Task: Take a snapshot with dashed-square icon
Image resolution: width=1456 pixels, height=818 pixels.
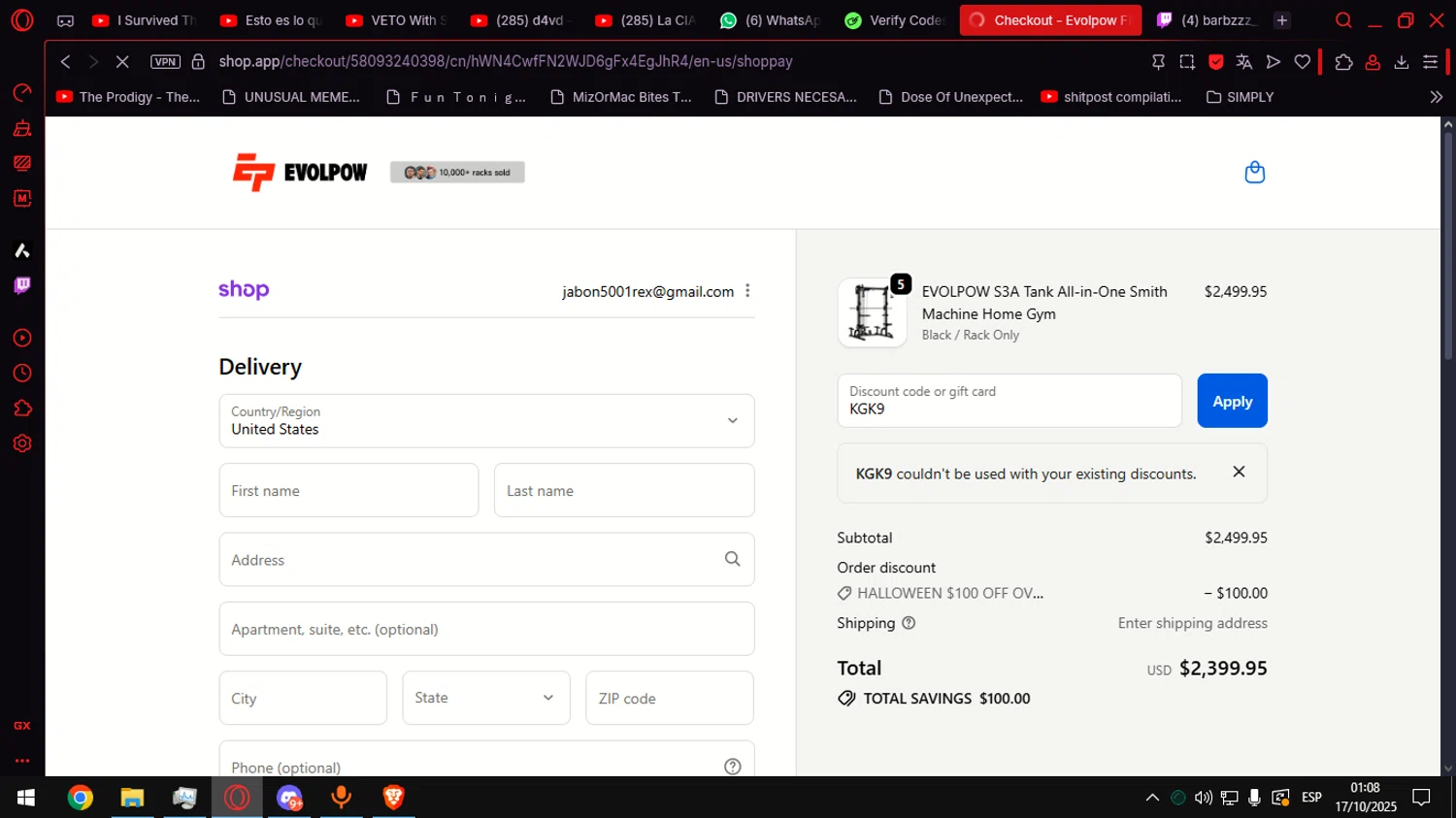Action: (1187, 61)
